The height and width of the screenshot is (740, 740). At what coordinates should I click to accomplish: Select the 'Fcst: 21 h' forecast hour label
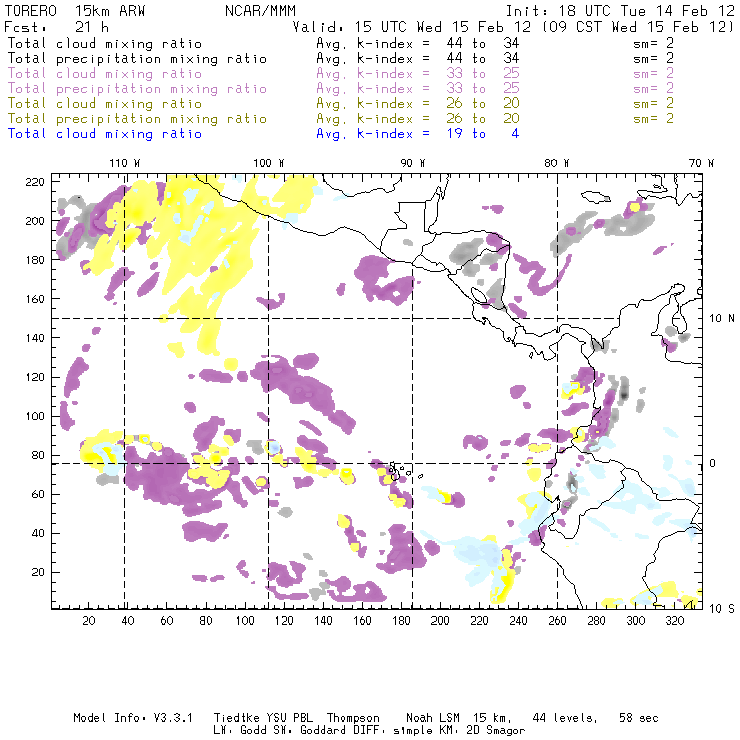pyautogui.click(x=57, y=27)
